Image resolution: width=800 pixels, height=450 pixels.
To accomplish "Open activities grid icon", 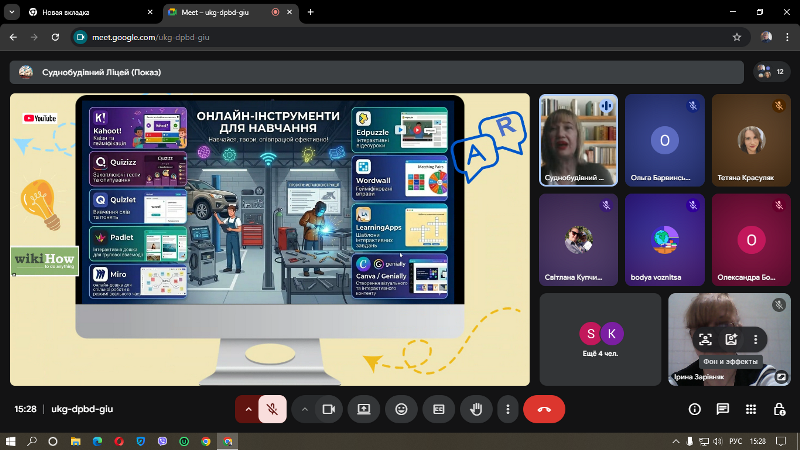I will point(751,409).
